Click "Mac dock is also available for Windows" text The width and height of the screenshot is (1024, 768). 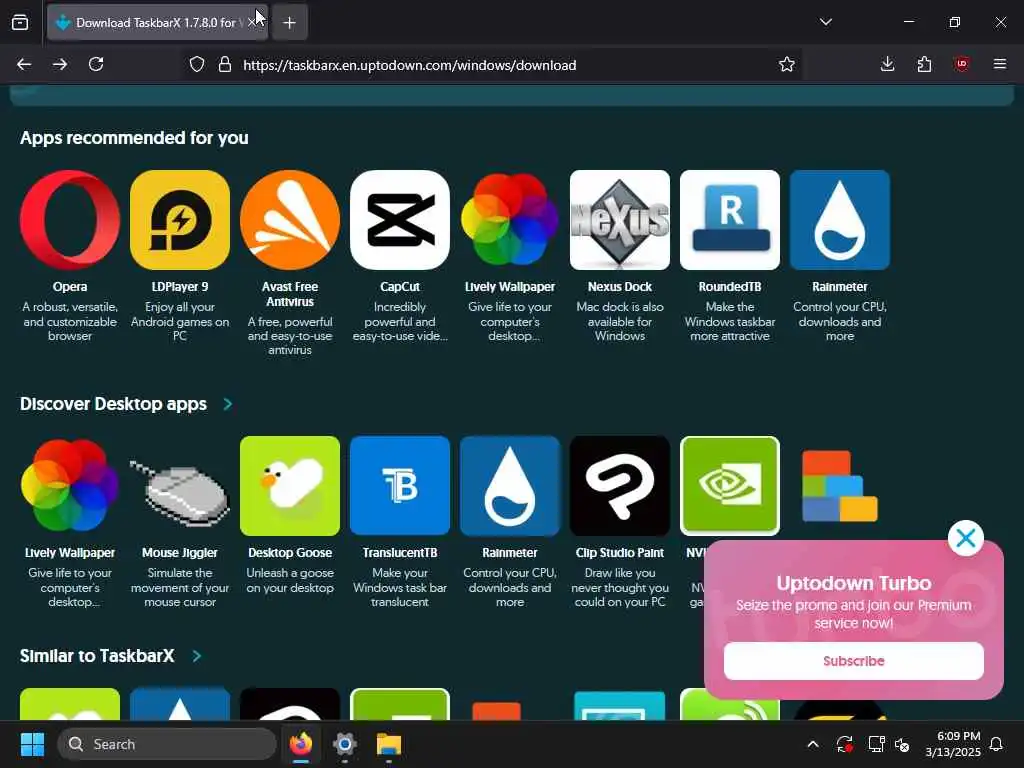[620, 321]
